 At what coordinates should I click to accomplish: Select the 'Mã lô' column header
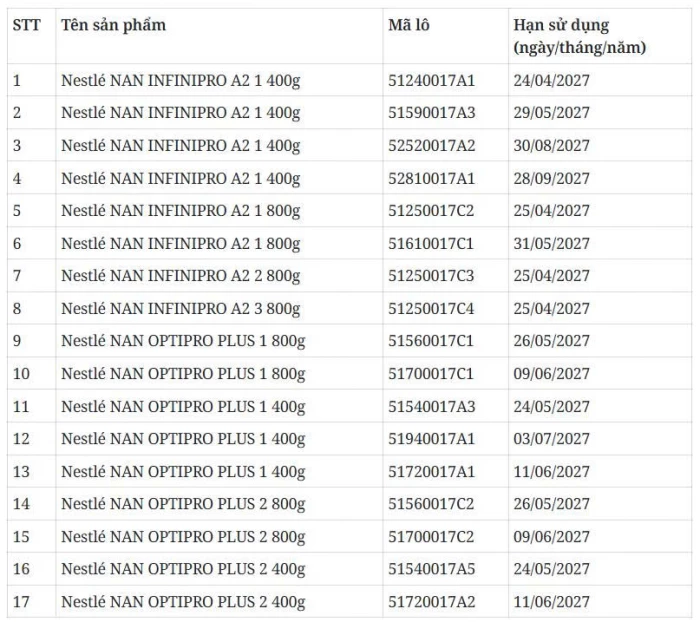tap(409, 25)
